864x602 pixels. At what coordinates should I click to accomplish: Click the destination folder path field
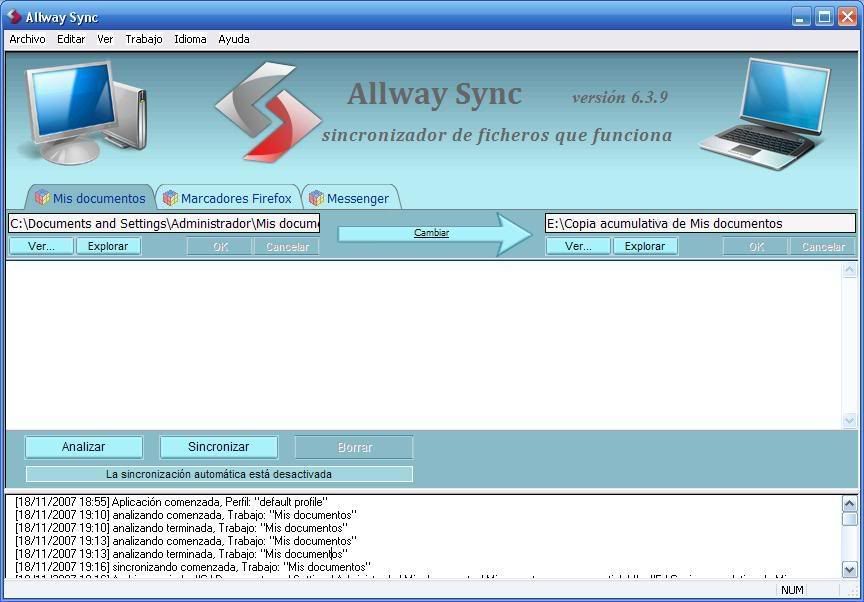(x=700, y=224)
